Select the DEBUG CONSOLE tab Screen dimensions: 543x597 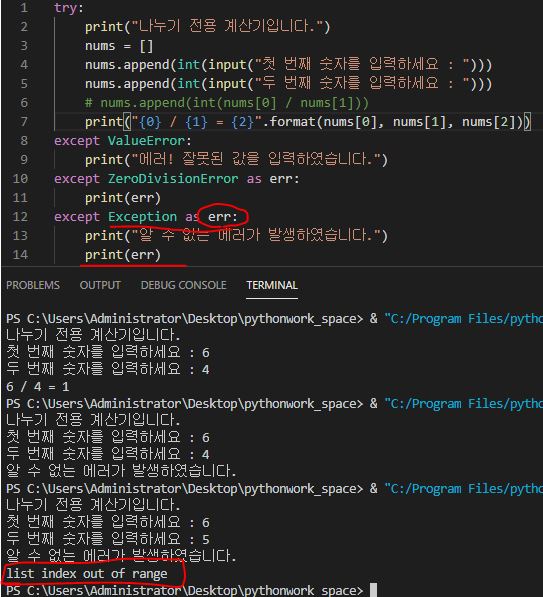coord(184,285)
